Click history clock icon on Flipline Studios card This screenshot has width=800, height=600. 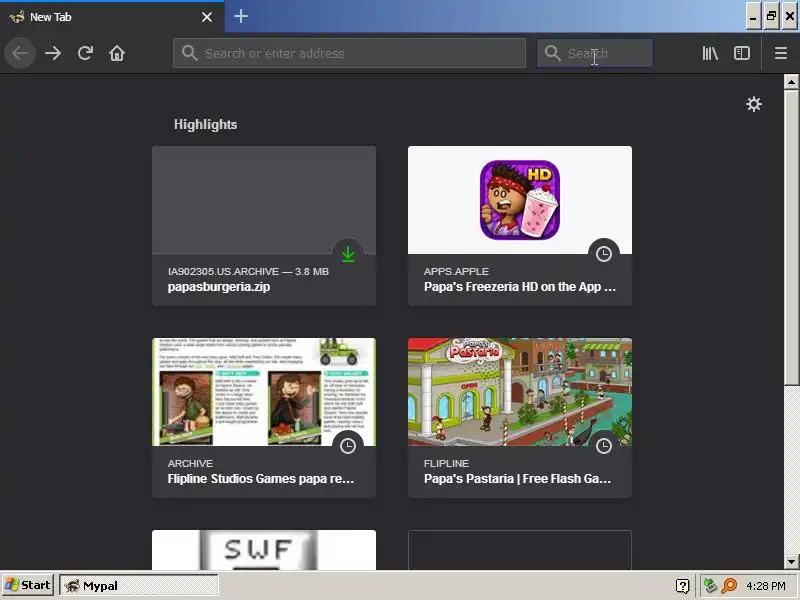click(x=348, y=446)
